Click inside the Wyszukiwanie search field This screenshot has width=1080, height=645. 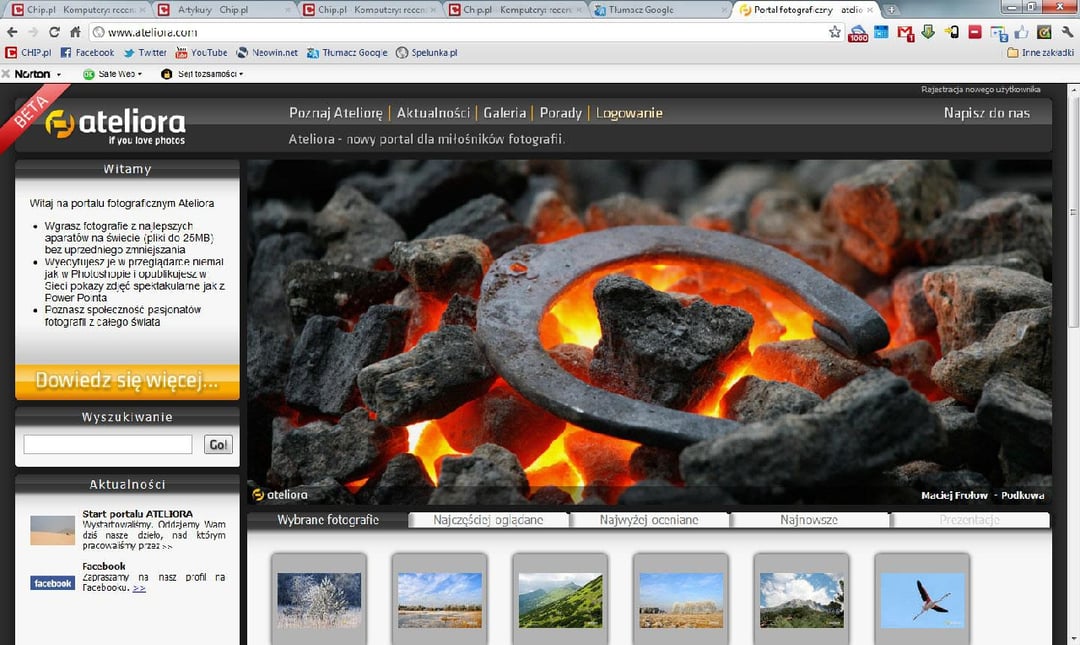click(x=108, y=445)
